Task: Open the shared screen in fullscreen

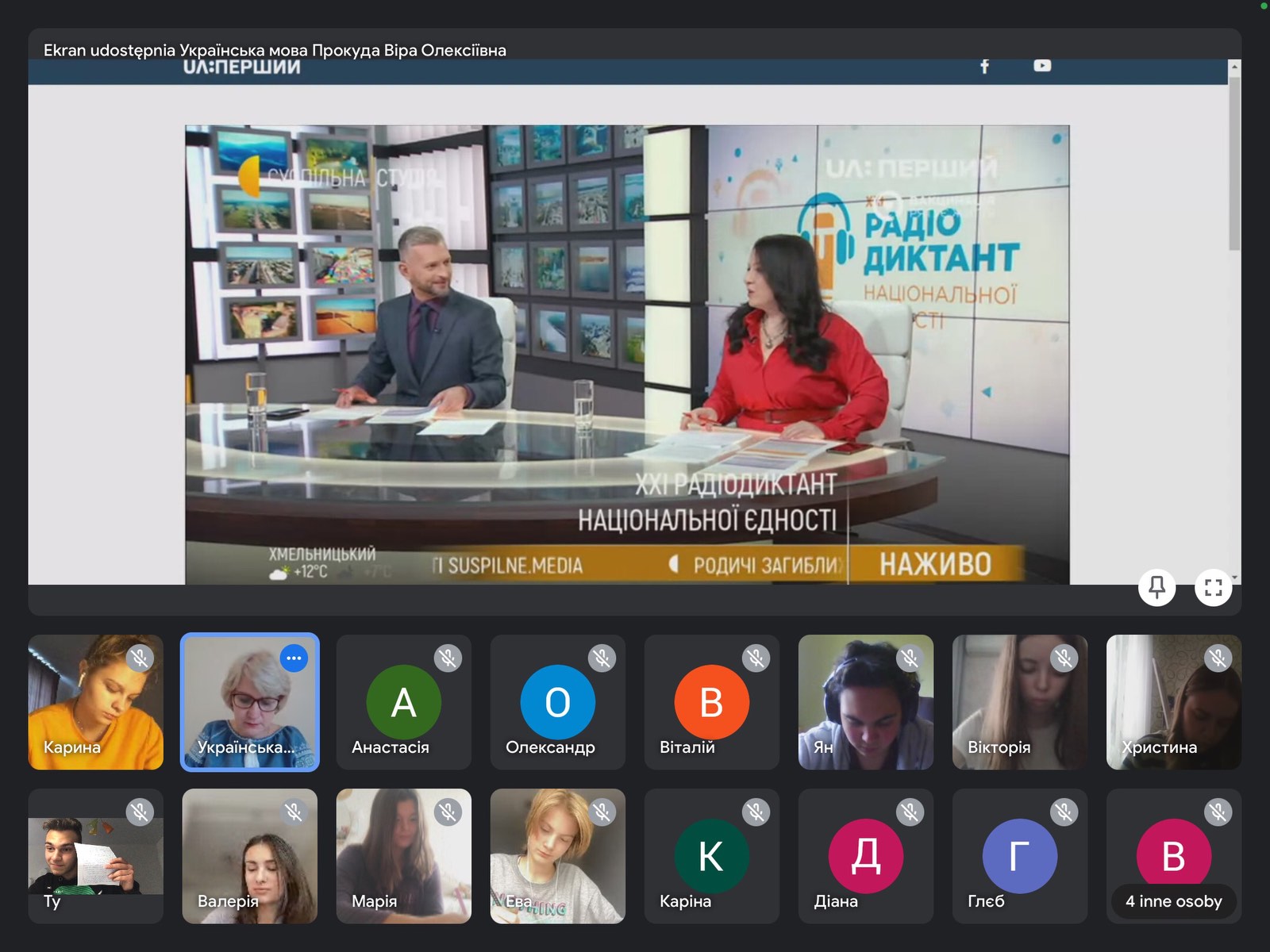Action: pyautogui.click(x=1213, y=588)
